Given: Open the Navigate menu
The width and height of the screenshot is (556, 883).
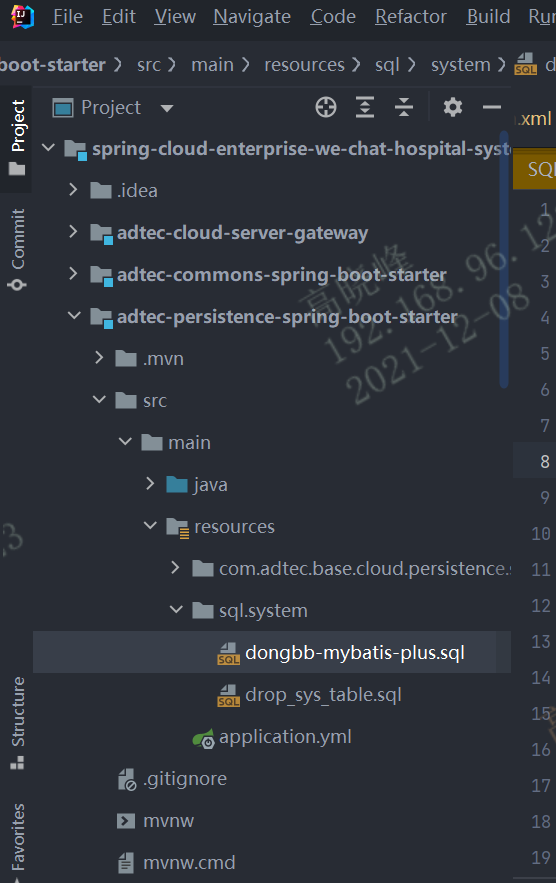Looking at the screenshot, I should click(252, 17).
